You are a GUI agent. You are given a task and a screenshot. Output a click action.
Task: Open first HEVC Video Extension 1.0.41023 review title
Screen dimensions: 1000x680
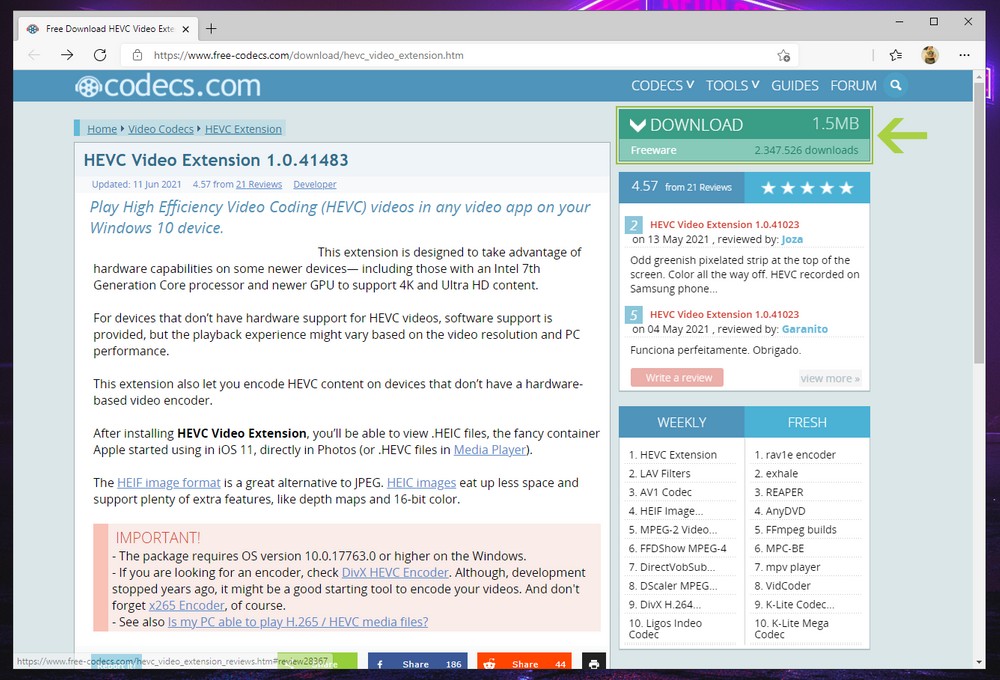pyautogui.click(x=724, y=225)
